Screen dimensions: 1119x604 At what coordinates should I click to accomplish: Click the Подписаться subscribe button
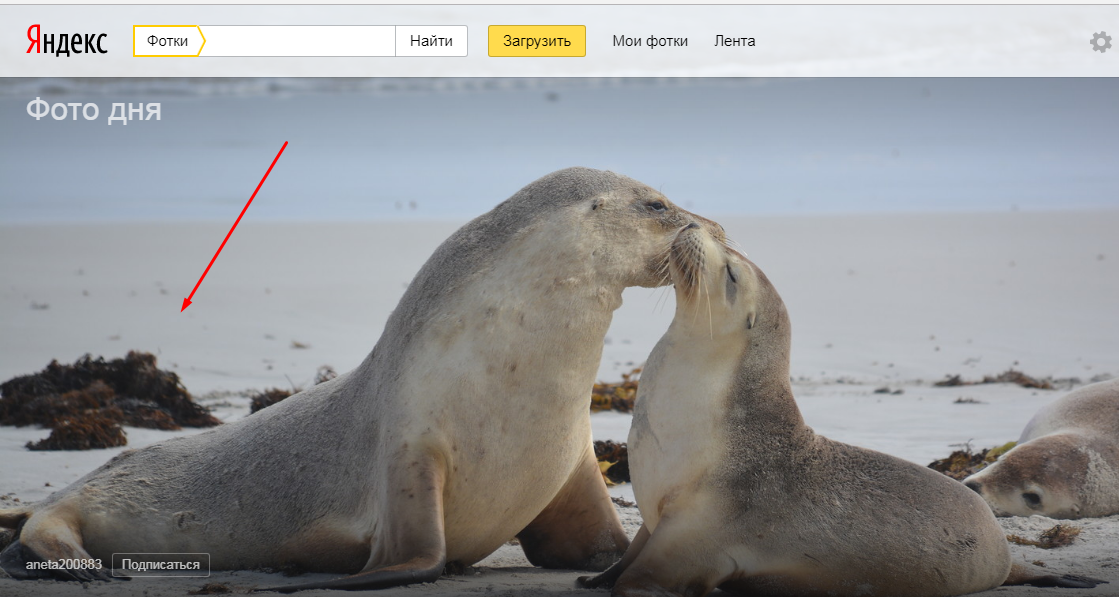pos(161,565)
